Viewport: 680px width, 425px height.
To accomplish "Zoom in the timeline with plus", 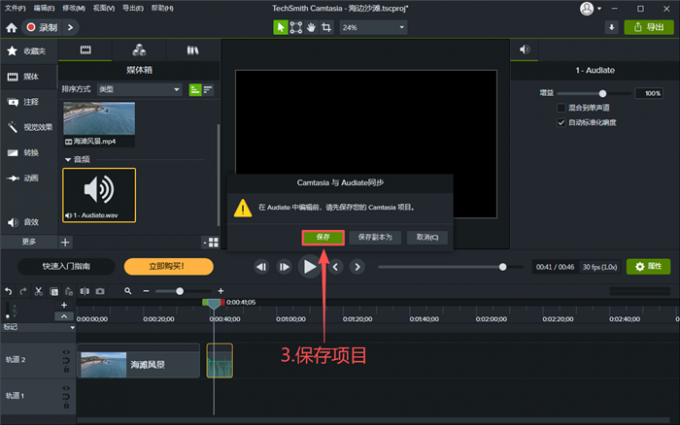I will click(x=221, y=291).
